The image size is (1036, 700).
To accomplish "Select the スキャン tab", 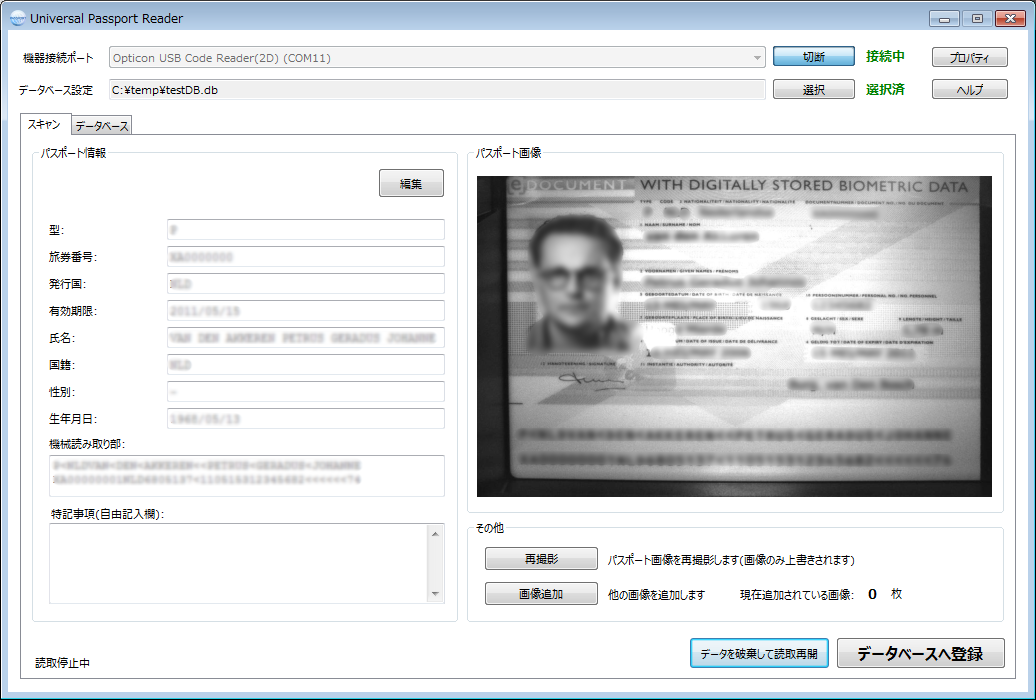I will coord(45,125).
